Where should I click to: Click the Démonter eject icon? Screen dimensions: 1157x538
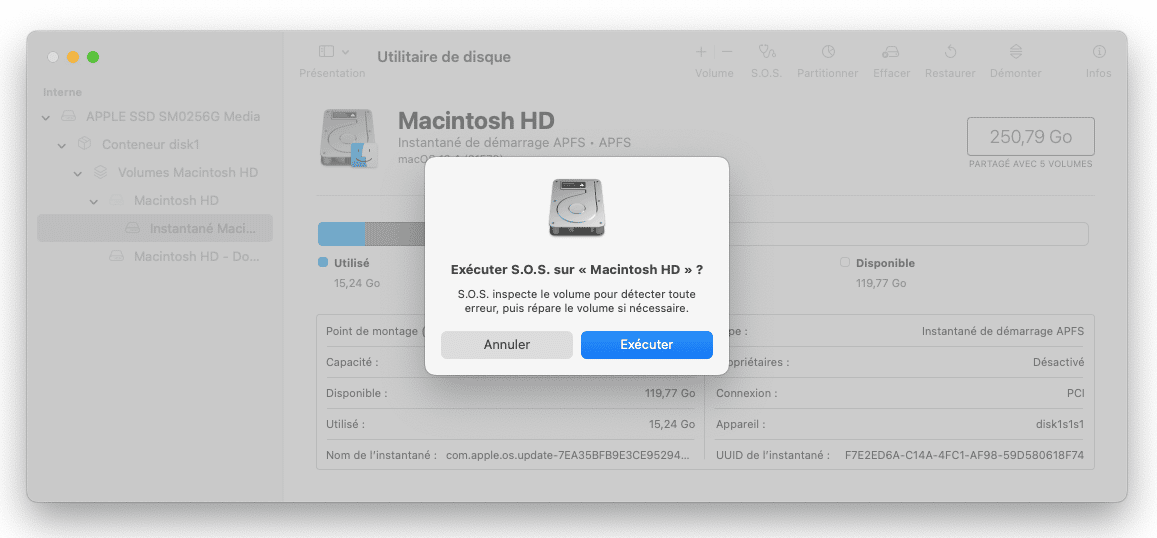(x=1015, y=52)
